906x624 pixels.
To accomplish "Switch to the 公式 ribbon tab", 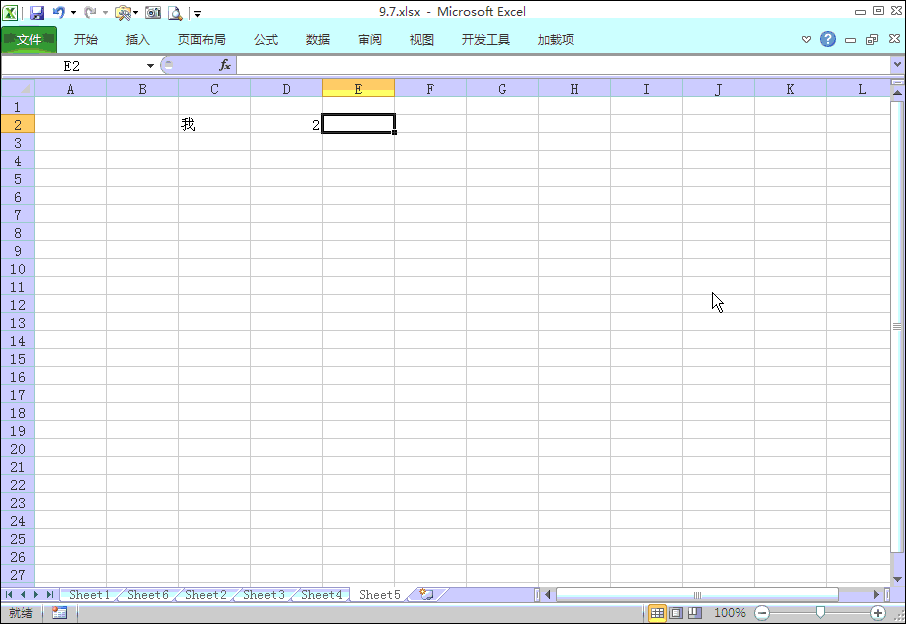I will [x=266, y=39].
